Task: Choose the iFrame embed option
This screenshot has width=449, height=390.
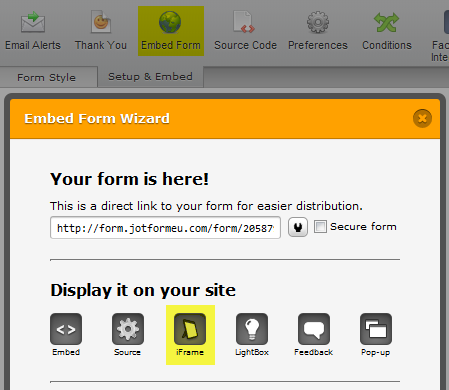Action: click(190, 335)
